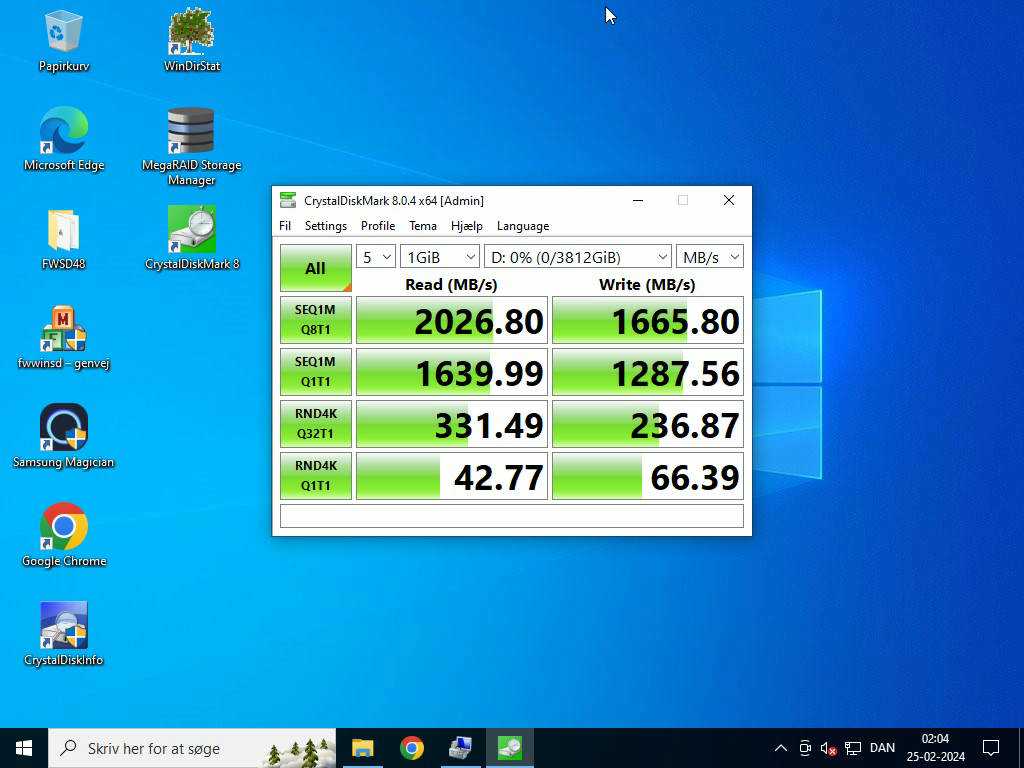Viewport: 1024px width, 768px height.
Task: Click the green All benchmark button
Action: pos(316,268)
